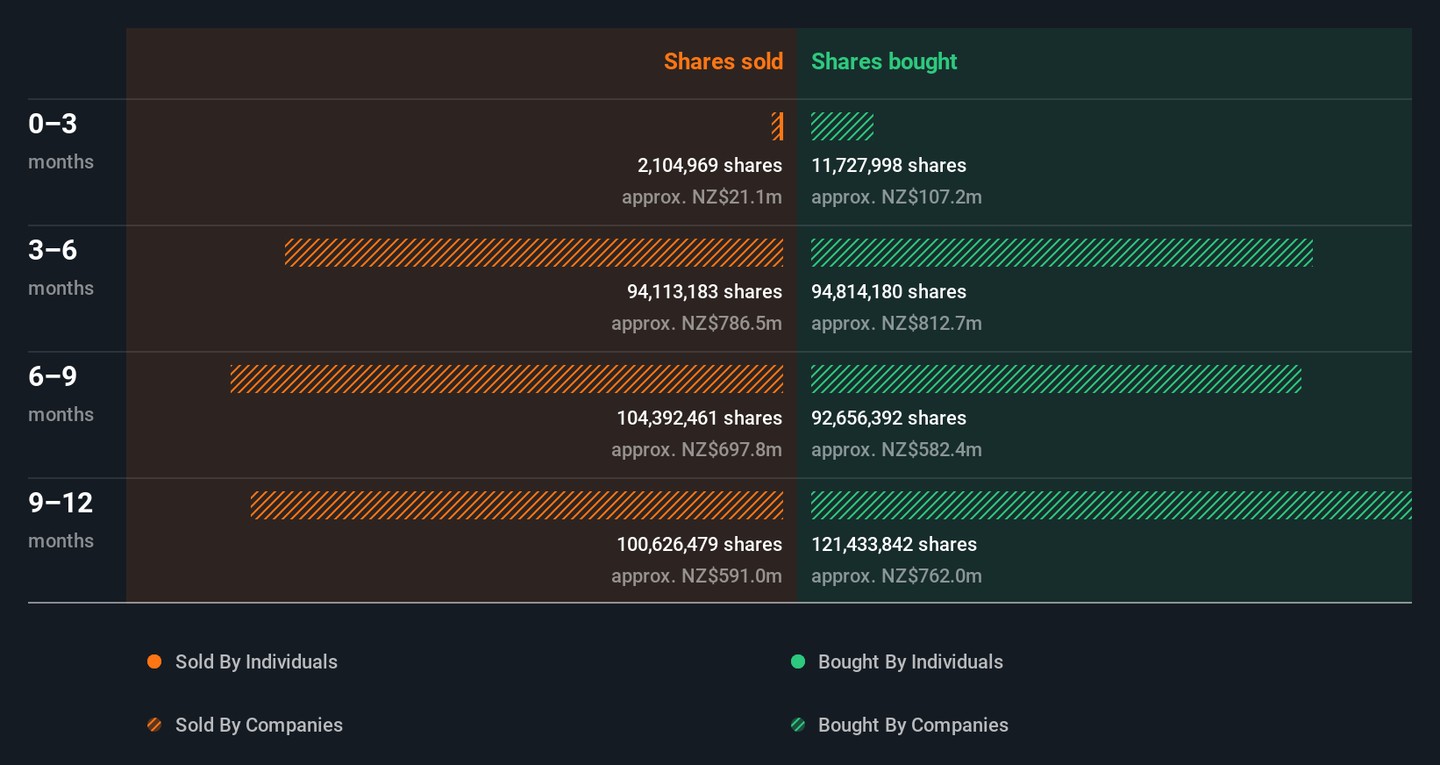Click the 94,814,180 shares value
Image resolution: width=1440 pixels, height=765 pixels.
coord(888,292)
